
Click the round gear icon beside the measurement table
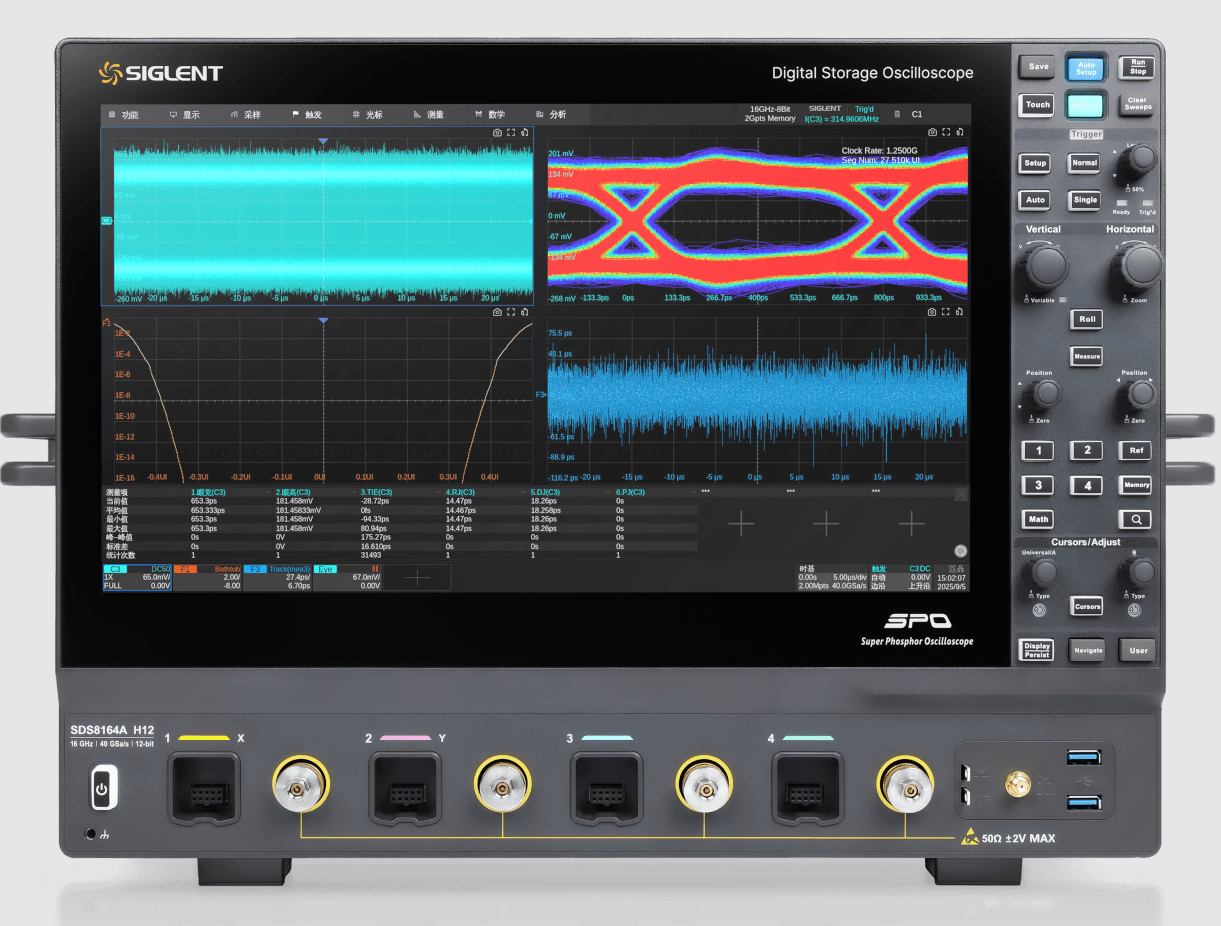pyautogui.click(x=961, y=550)
